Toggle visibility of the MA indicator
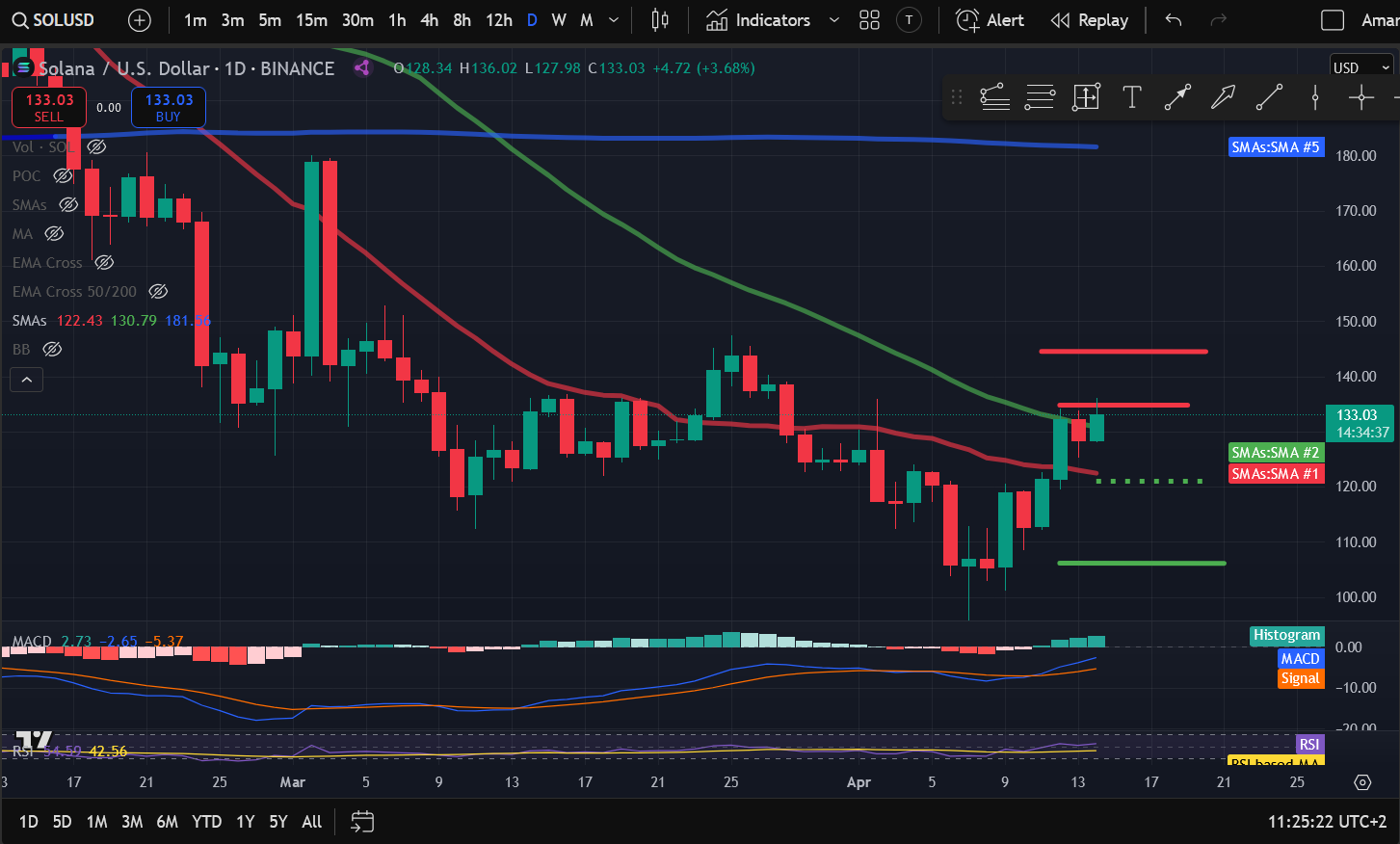 click(54, 233)
